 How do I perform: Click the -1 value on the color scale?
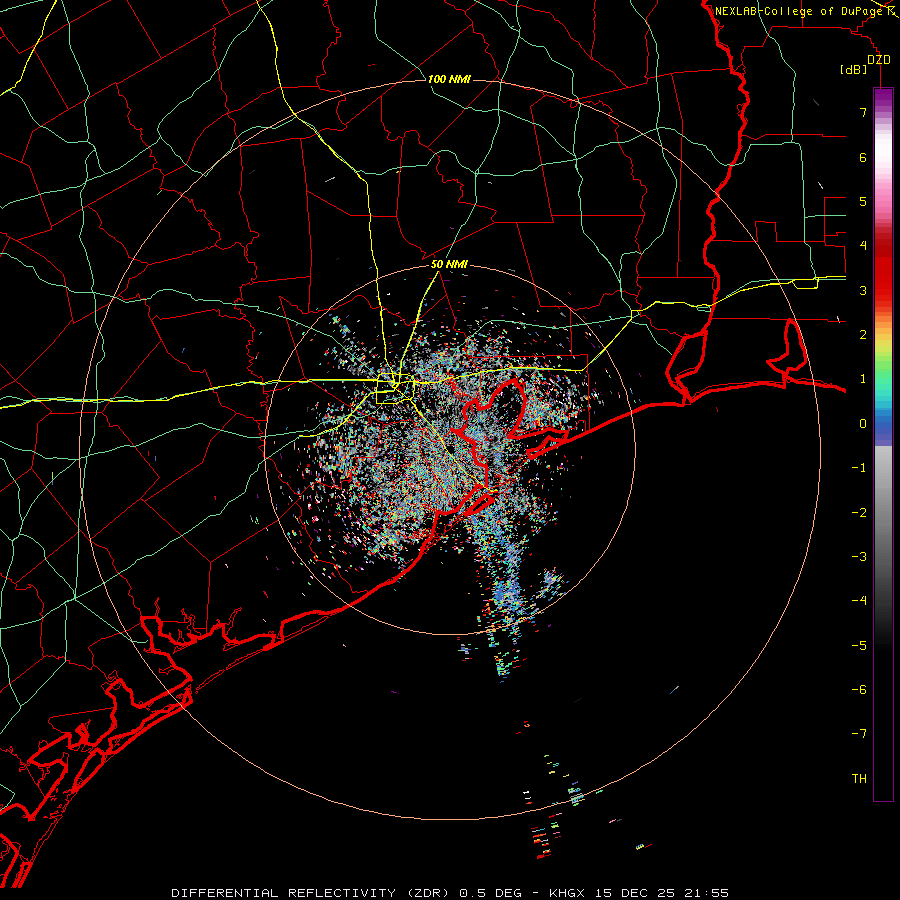click(859, 468)
